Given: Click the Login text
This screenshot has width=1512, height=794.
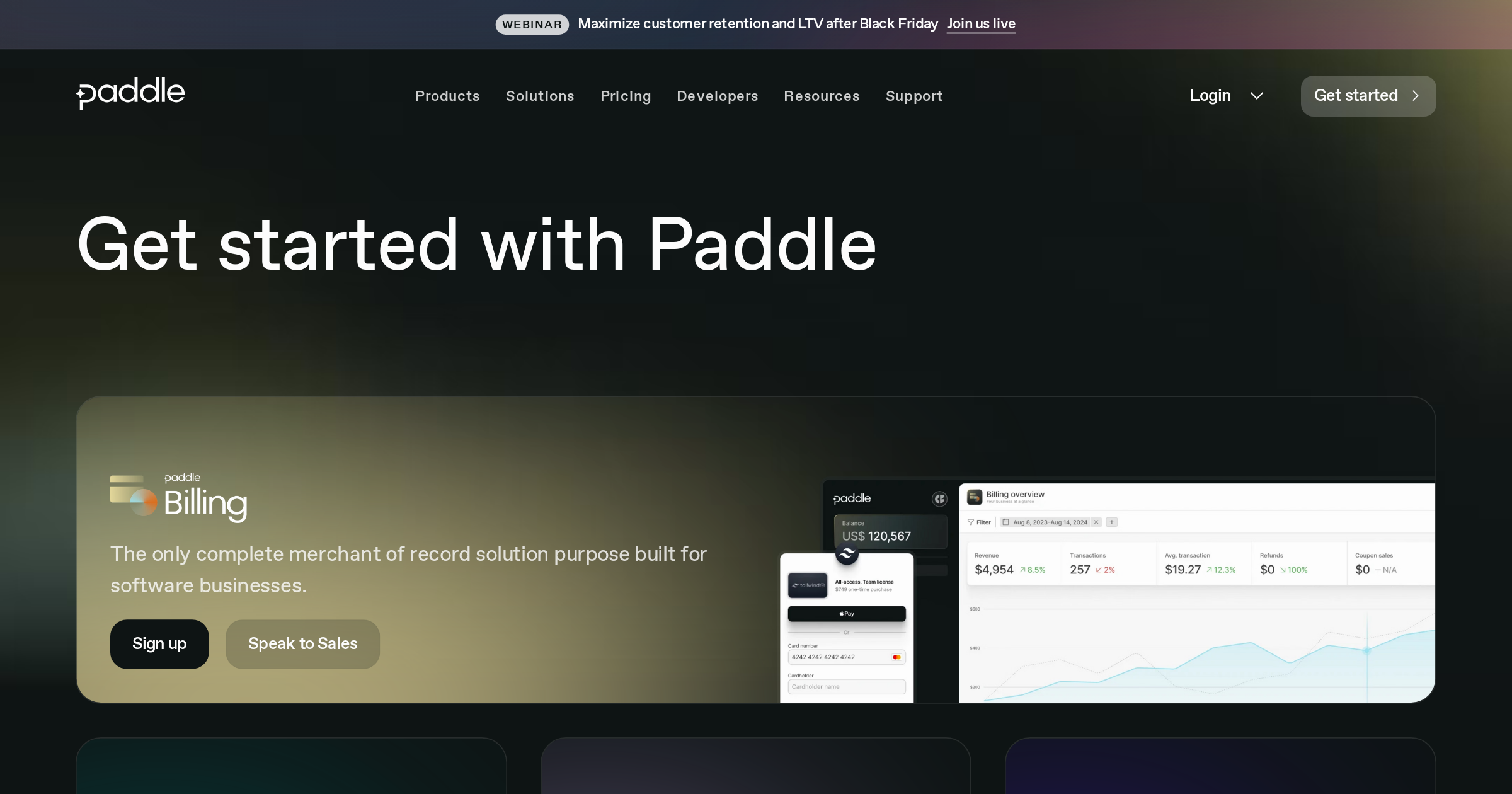Looking at the screenshot, I should point(1210,95).
